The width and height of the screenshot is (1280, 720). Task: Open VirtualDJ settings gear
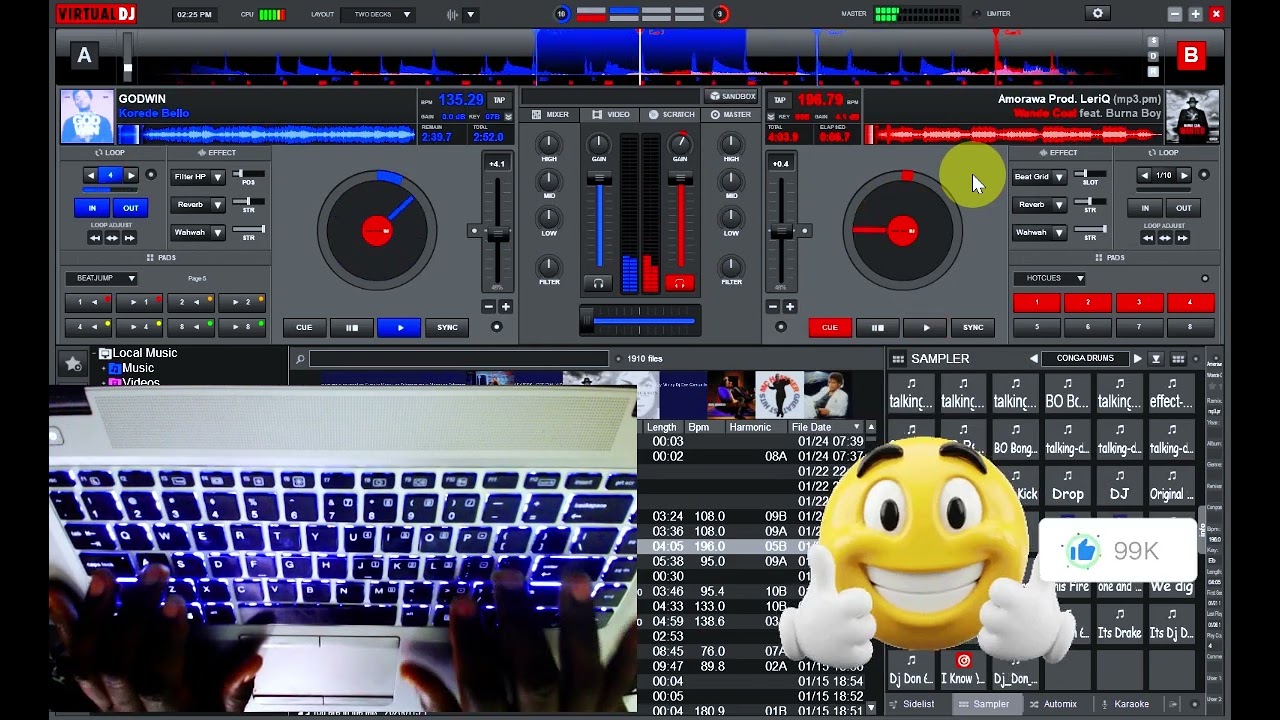point(1097,13)
